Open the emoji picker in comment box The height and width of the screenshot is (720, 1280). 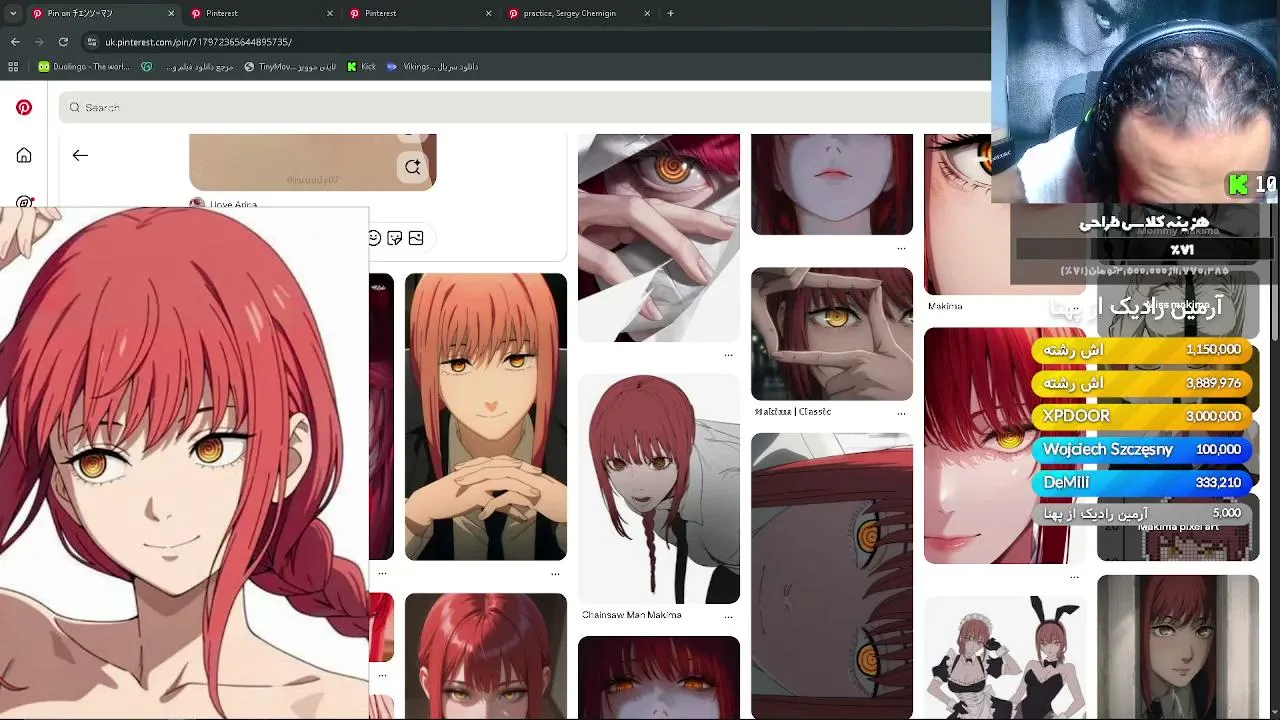click(374, 238)
